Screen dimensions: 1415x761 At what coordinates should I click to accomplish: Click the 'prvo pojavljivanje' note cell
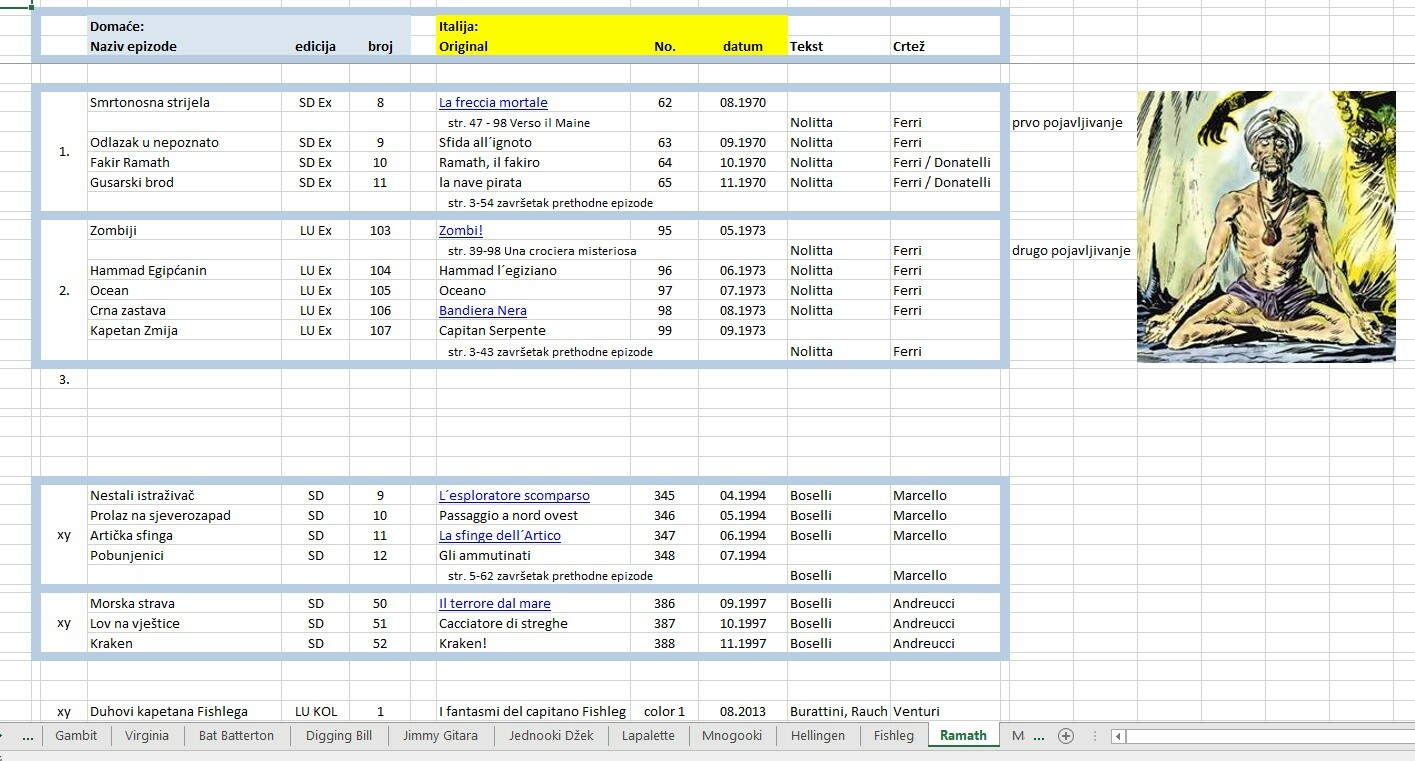click(1068, 123)
